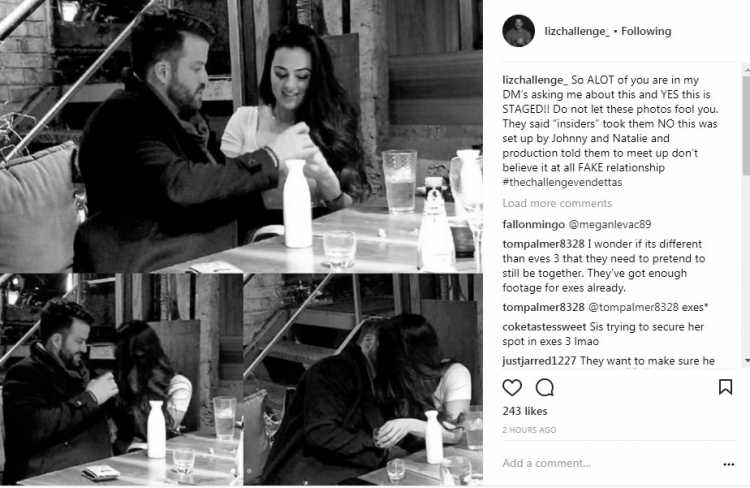750x488 pixels.
Task: Like the post with the heart icon
Action: click(512, 387)
